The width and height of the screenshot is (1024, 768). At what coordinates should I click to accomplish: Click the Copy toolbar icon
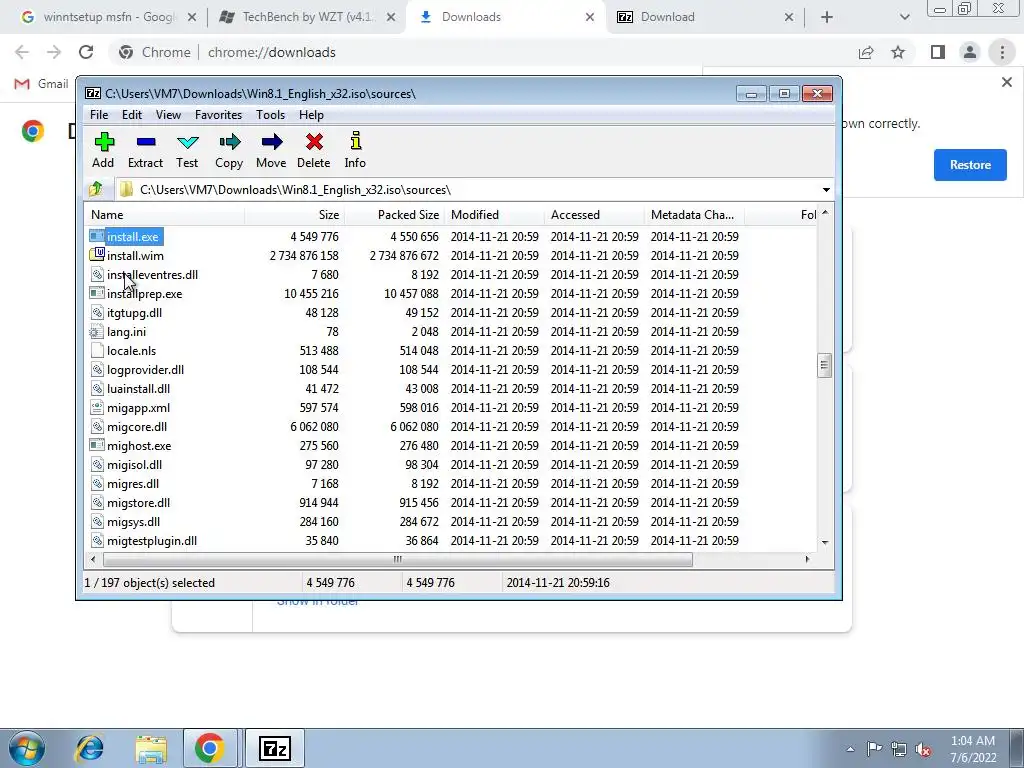click(x=229, y=142)
